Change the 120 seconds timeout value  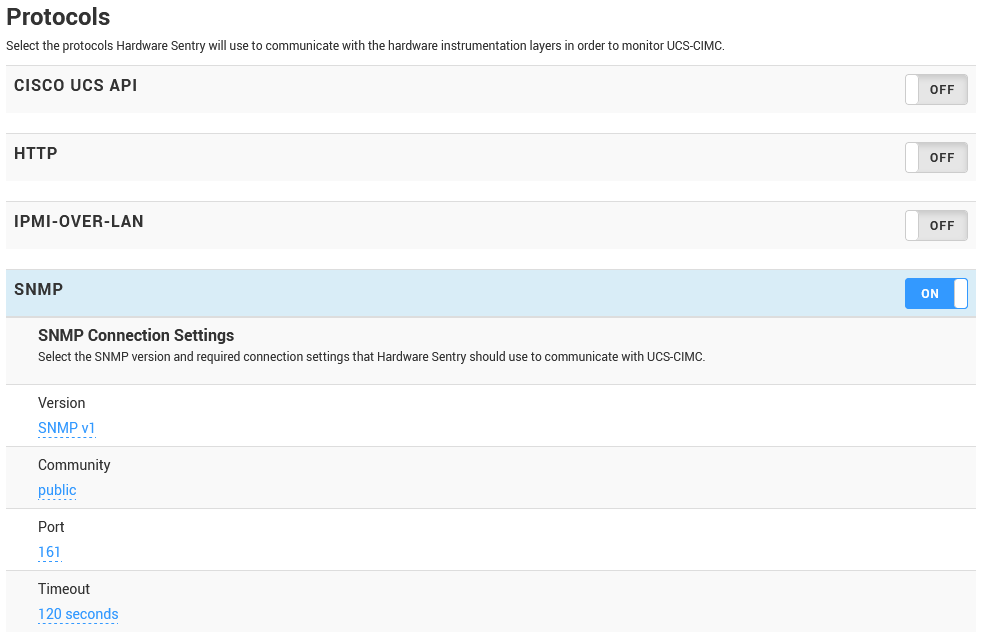pos(78,614)
